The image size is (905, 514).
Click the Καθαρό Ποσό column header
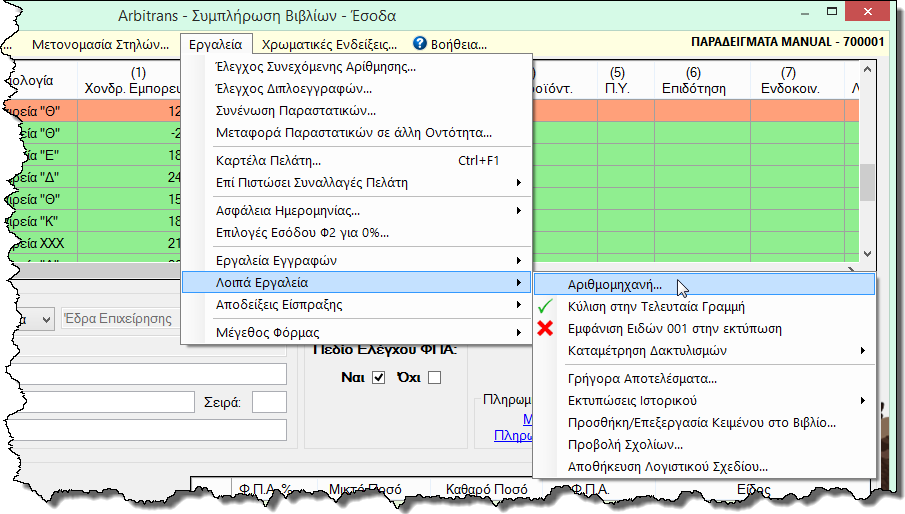pos(487,489)
